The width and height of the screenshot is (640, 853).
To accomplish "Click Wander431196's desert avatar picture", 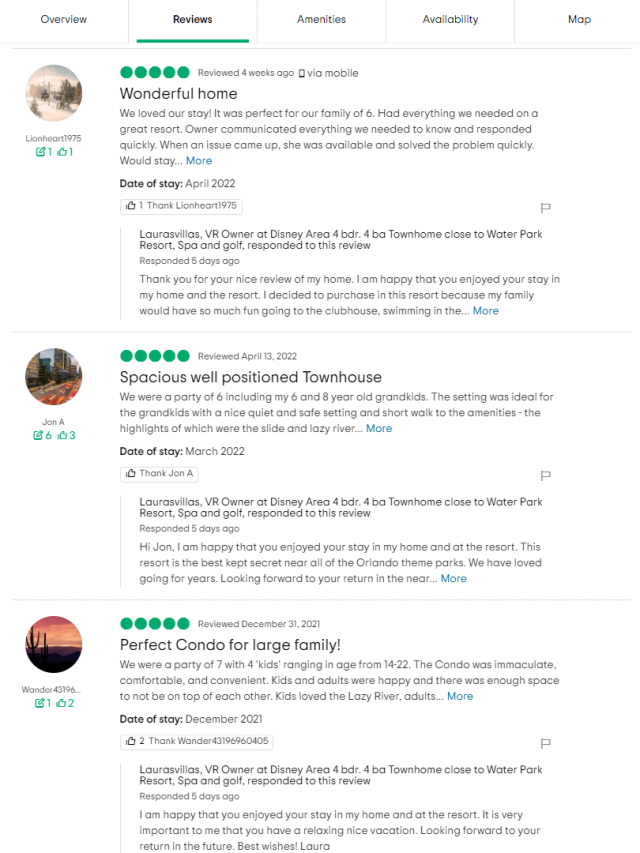I will click(x=53, y=645).
